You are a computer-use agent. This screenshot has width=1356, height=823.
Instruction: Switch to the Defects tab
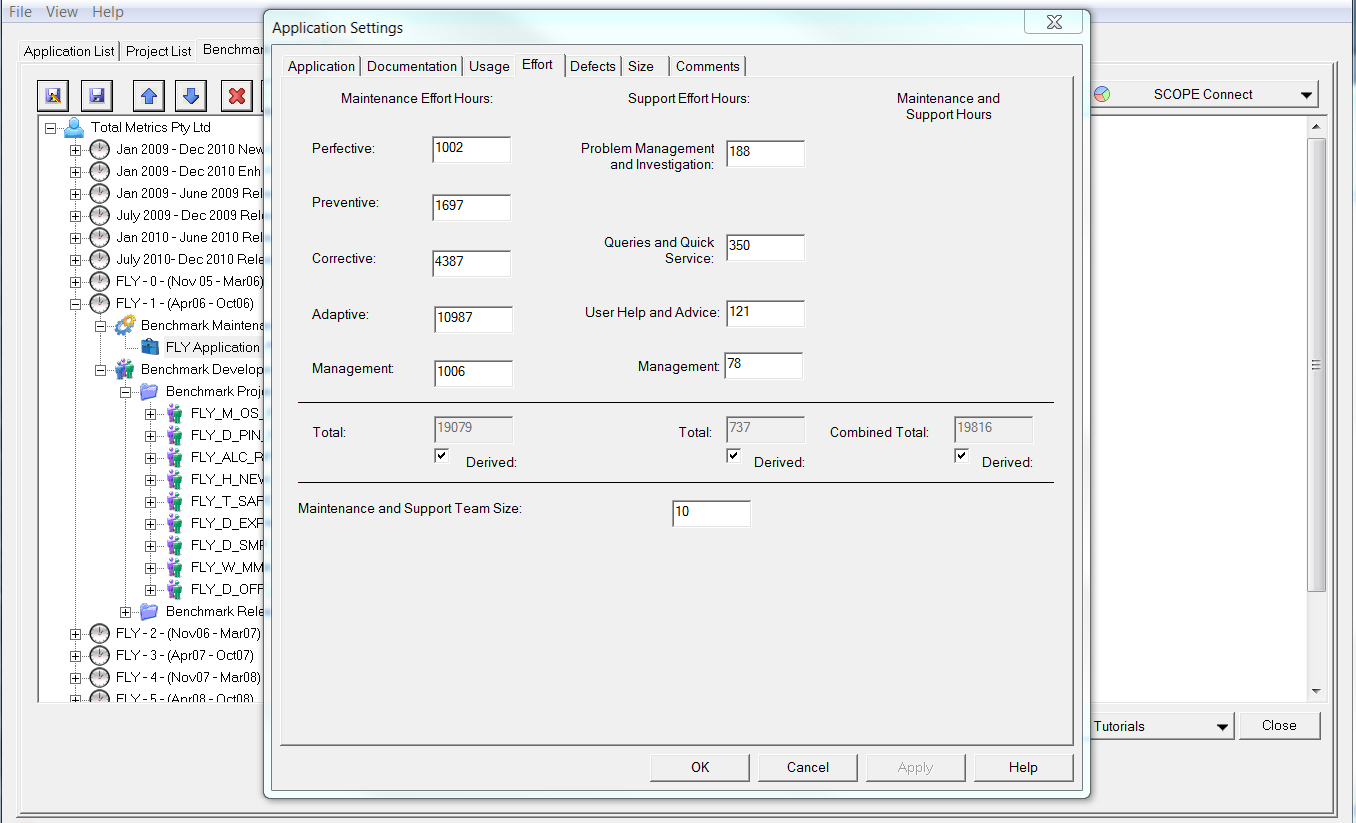coord(592,65)
